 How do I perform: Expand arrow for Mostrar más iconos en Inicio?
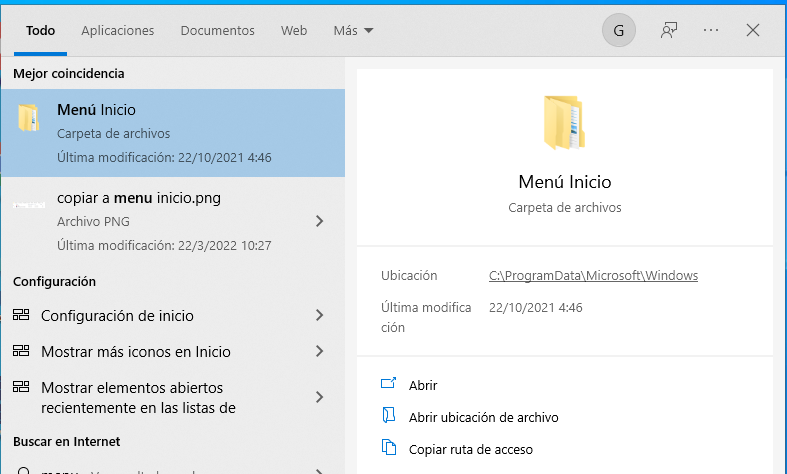click(319, 351)
